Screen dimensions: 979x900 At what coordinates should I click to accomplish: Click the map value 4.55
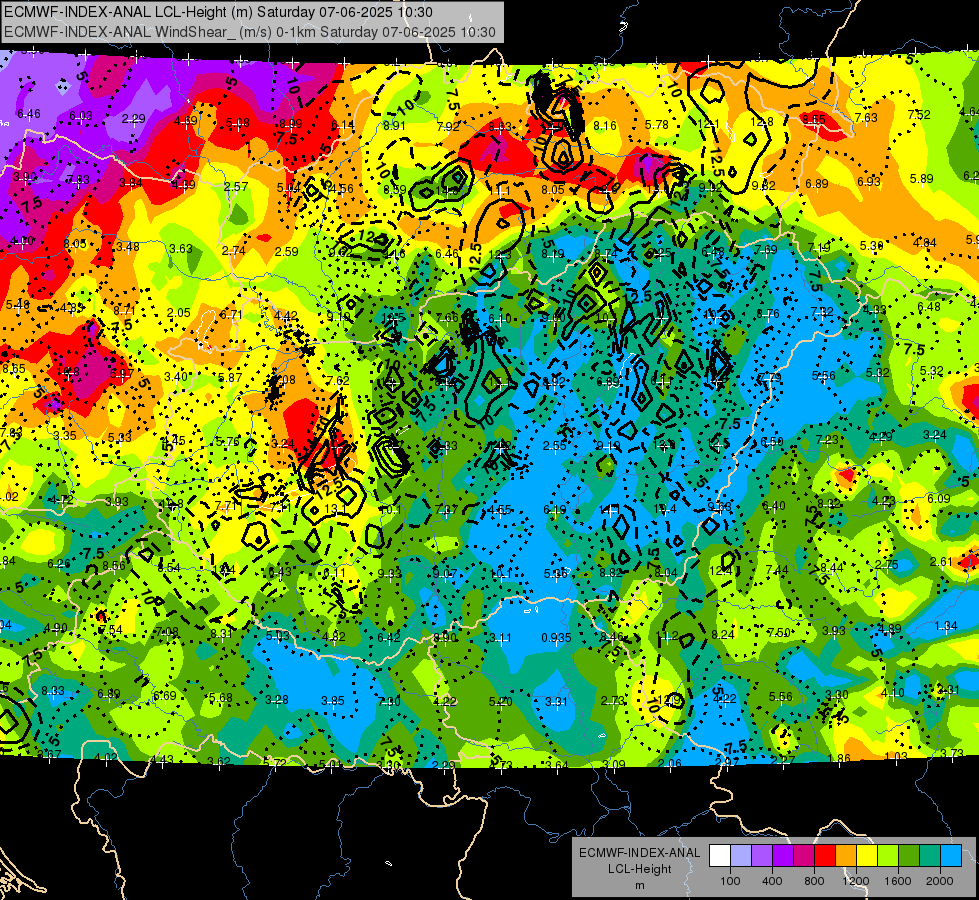coord(499,510)
